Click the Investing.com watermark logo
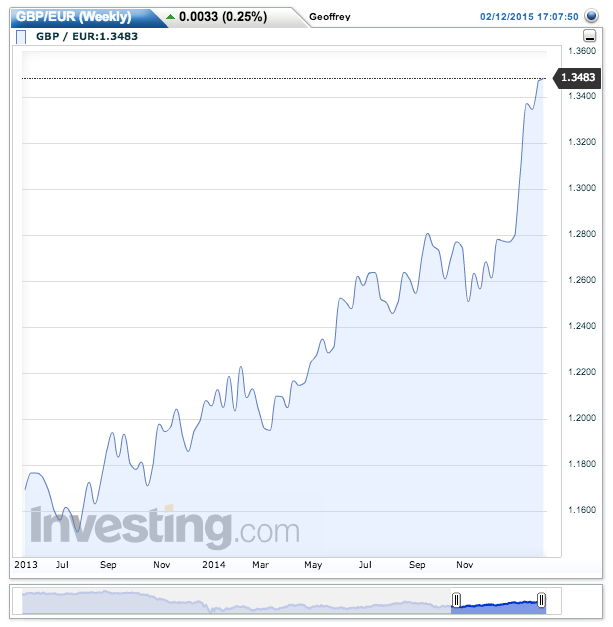 click(164, 527)
